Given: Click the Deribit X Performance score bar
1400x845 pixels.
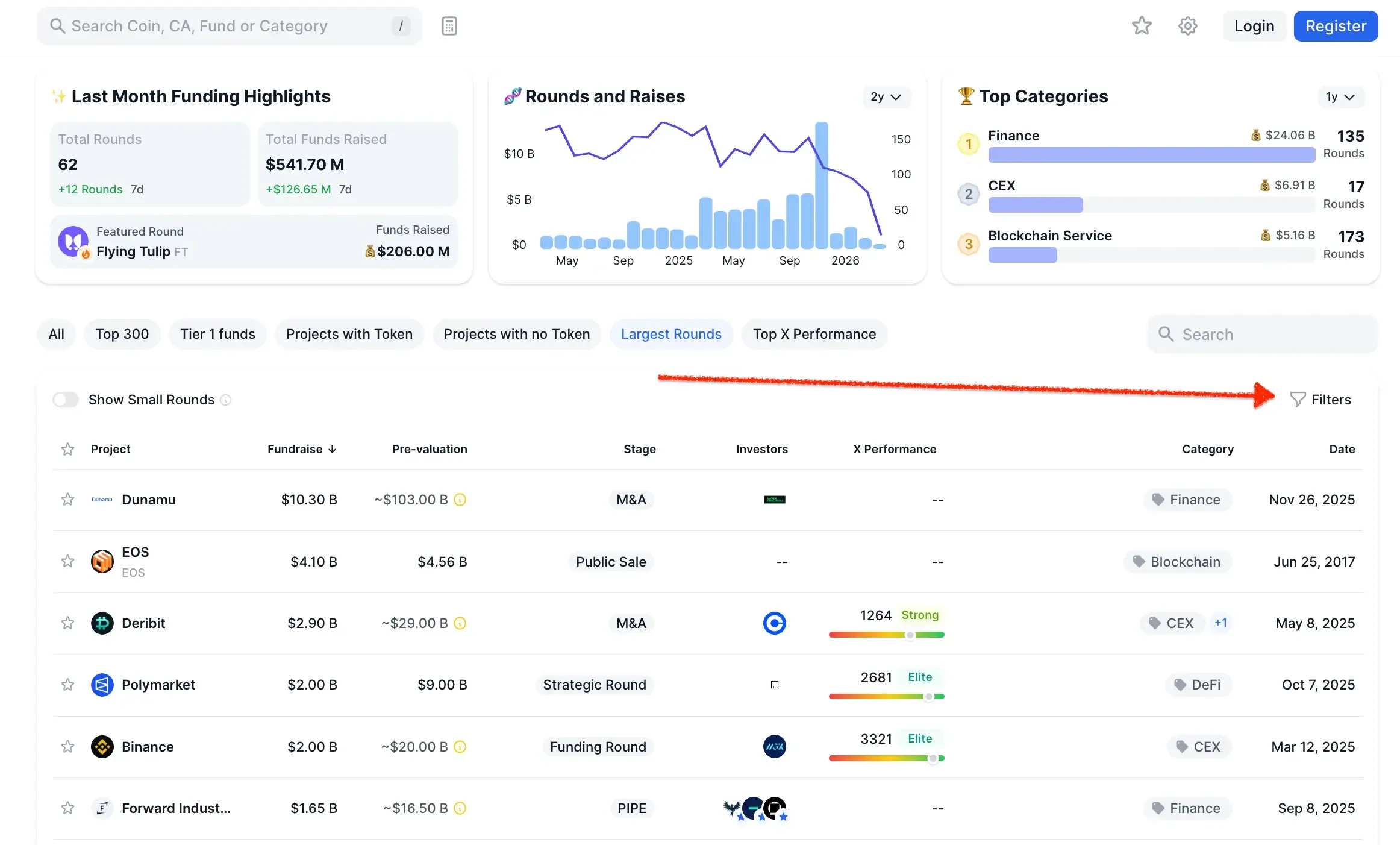Looking at the screenshot, I should click(x=886, y=635).
